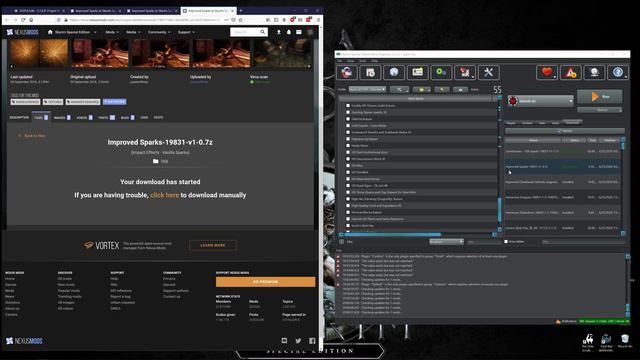Image resolution: width=640 pixels, height=360 pixels.
Task: Enable HD Stone Quarry and Clay Deposit mod
Action: (348, 192)
